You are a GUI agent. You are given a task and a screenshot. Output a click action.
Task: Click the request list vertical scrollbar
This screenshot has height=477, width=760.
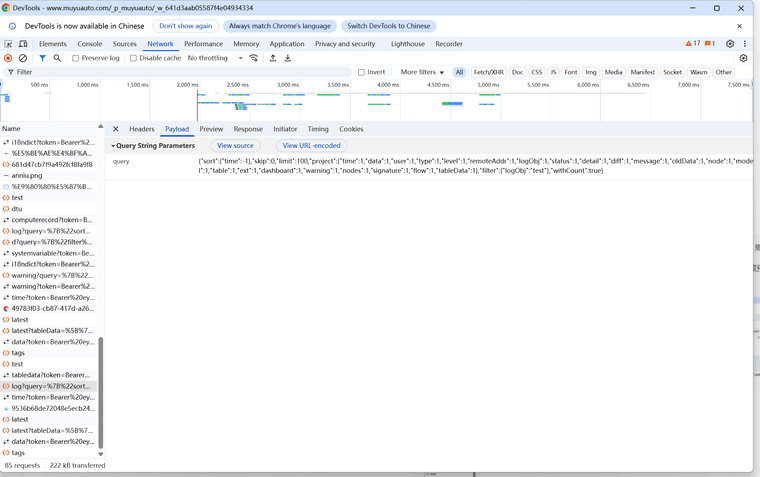[x=101, y=393]
